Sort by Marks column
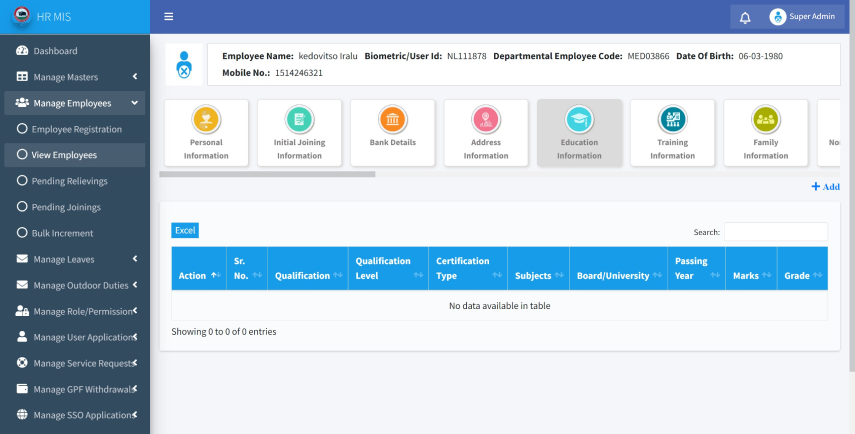 pyautogui.click(x=751, y=268)
